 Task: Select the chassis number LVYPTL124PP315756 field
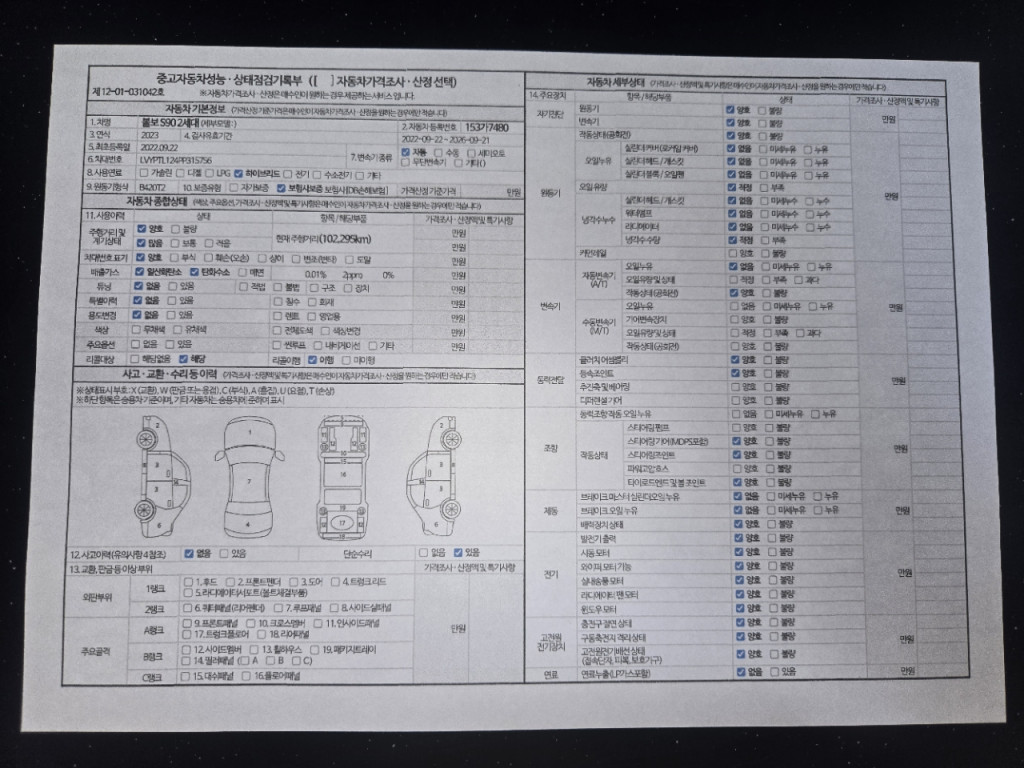pos(177,159)
